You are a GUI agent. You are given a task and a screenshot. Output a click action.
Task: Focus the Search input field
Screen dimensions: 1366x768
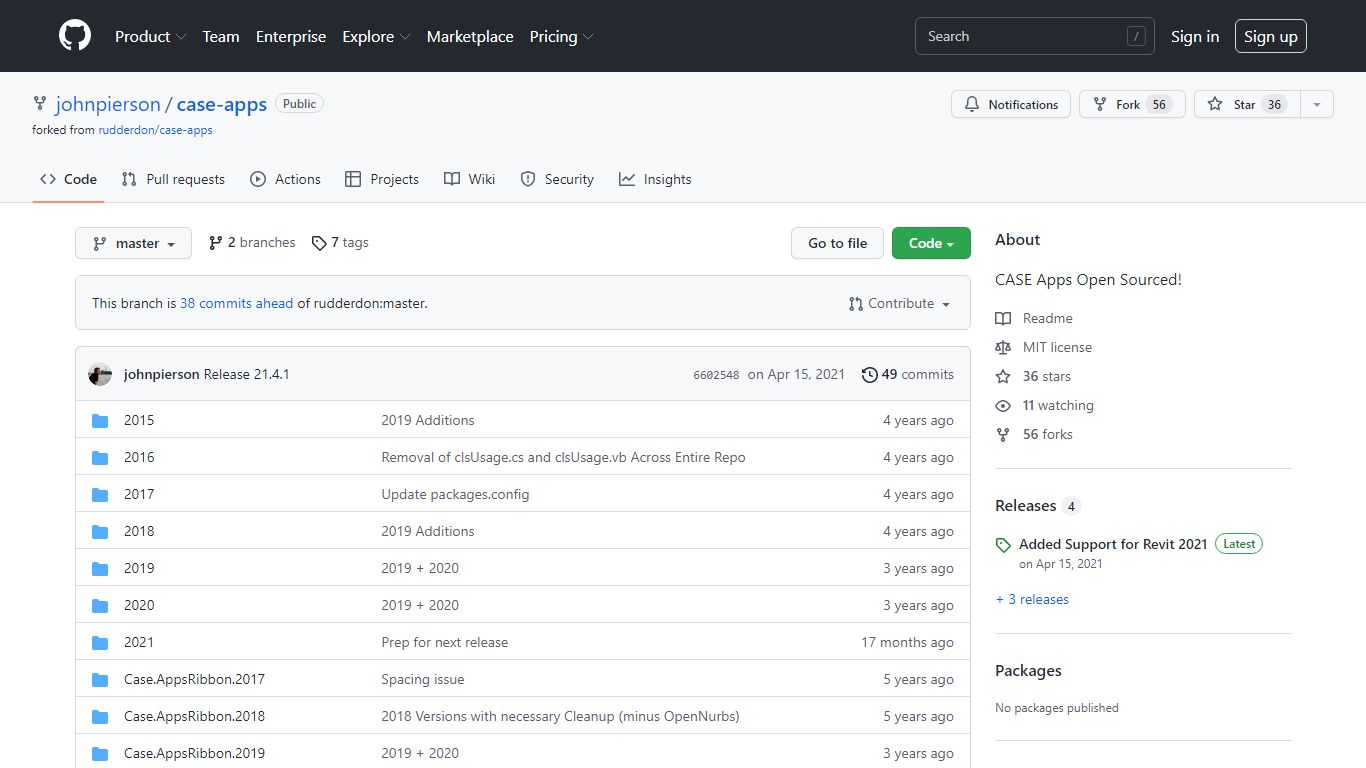click(1035, 36)
